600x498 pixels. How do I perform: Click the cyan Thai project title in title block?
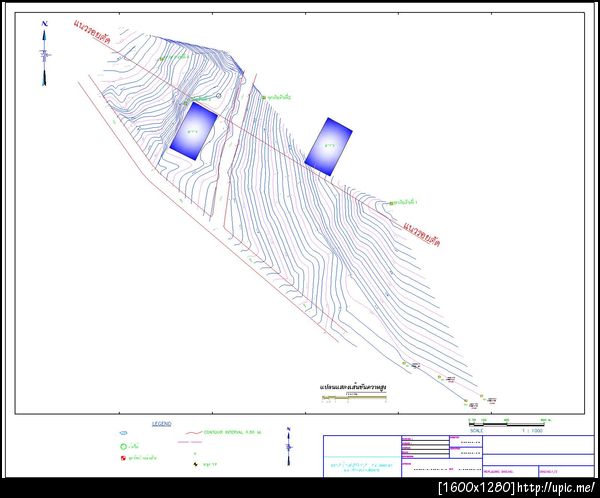[362, 467]
